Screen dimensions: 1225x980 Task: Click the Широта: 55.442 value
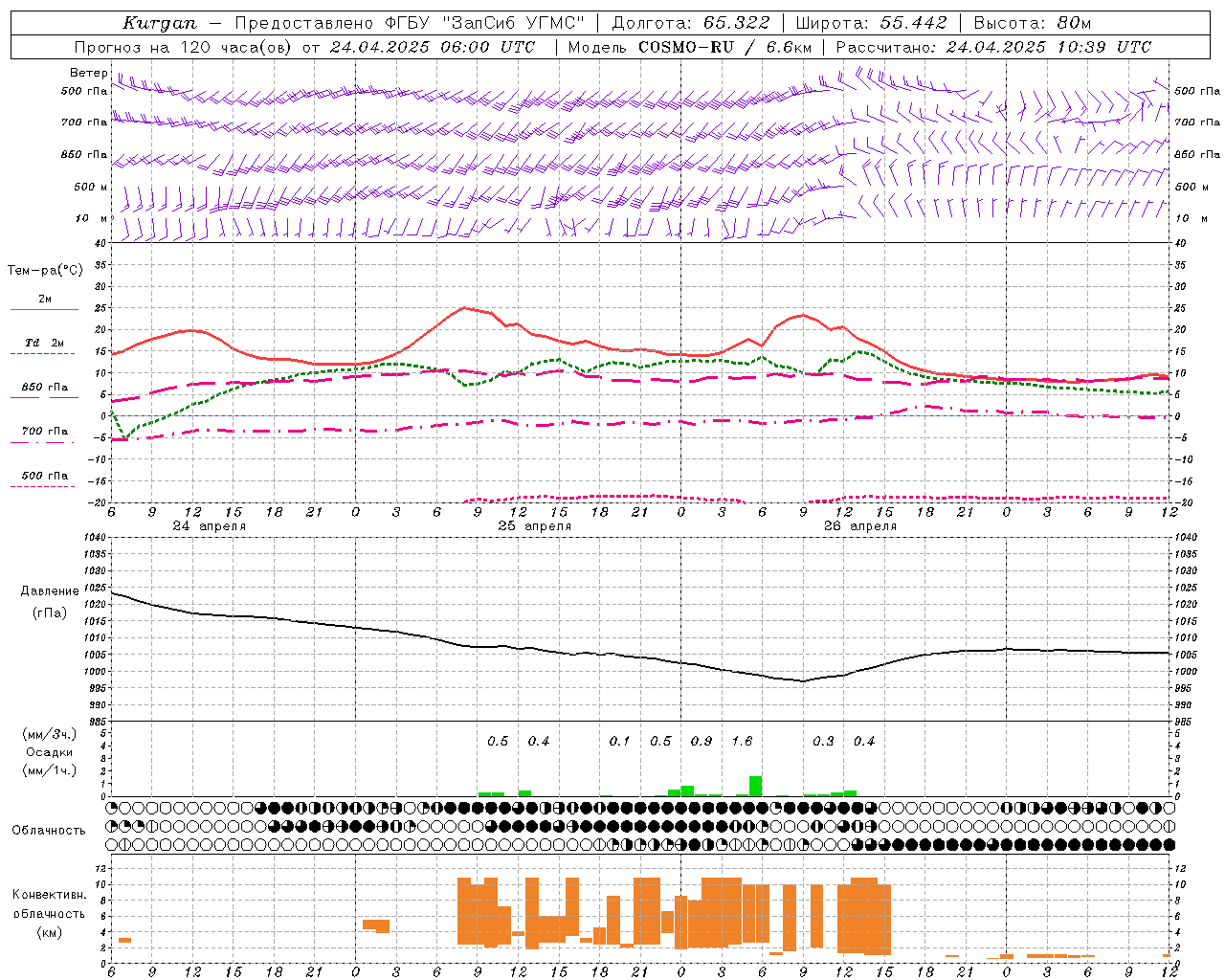[x=872, y=23]
